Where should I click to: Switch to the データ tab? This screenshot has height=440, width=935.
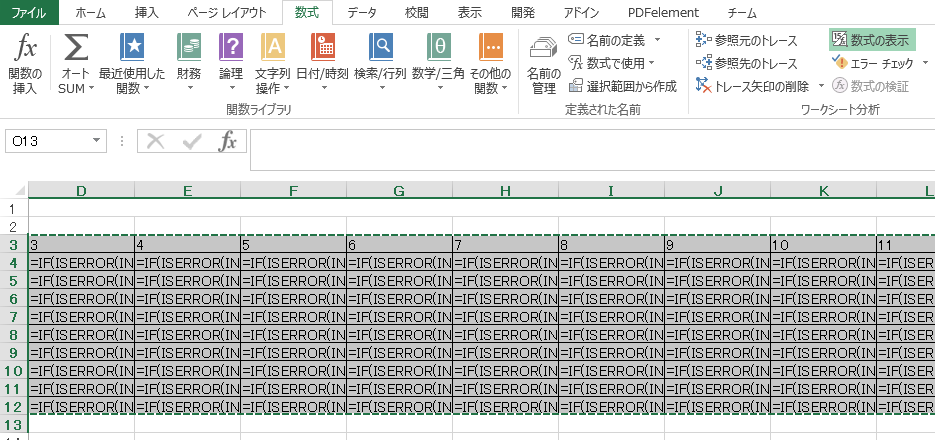[x=362, y=13]
